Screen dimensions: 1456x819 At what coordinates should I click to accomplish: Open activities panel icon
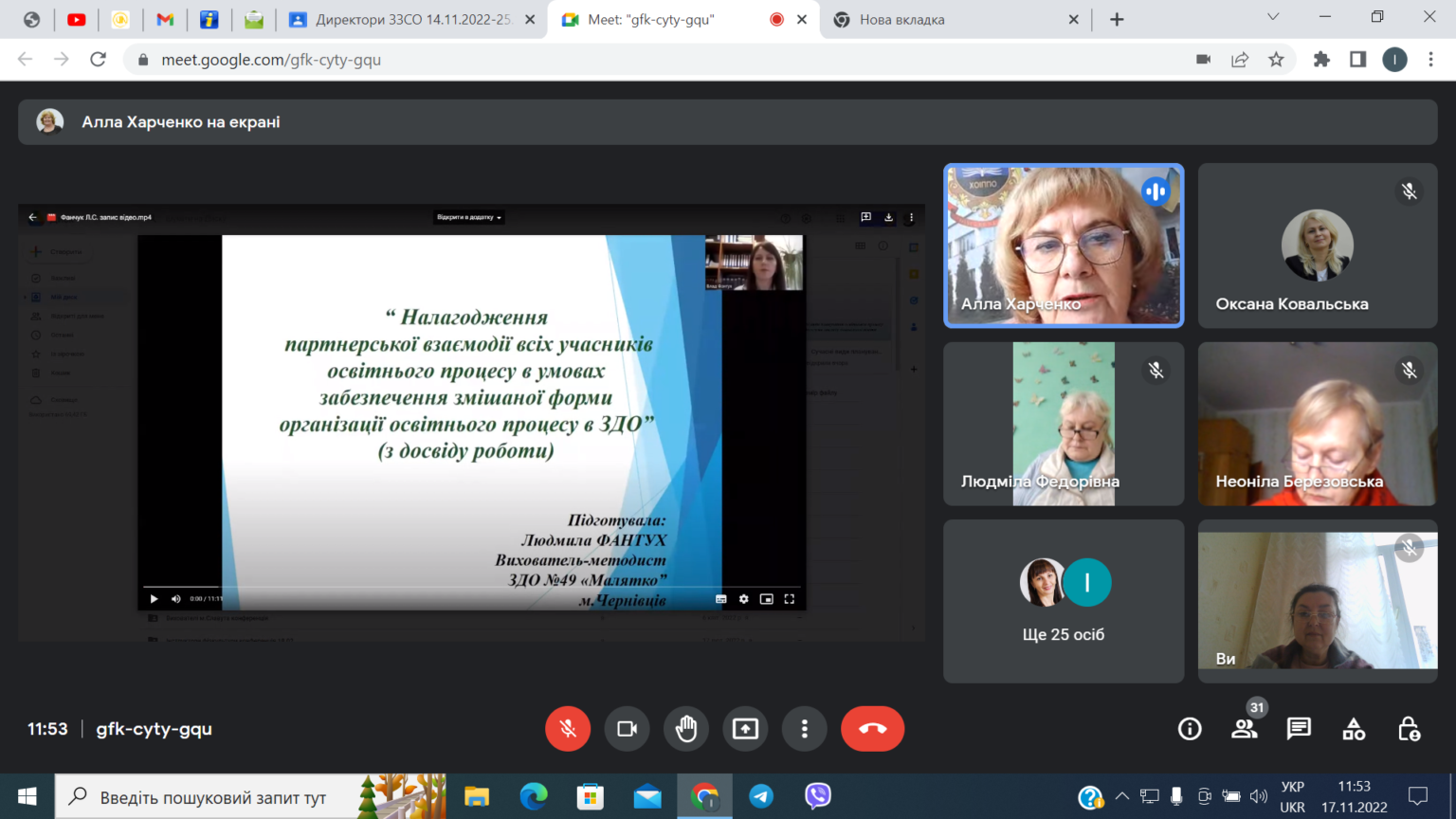(x=1354, y=729)
